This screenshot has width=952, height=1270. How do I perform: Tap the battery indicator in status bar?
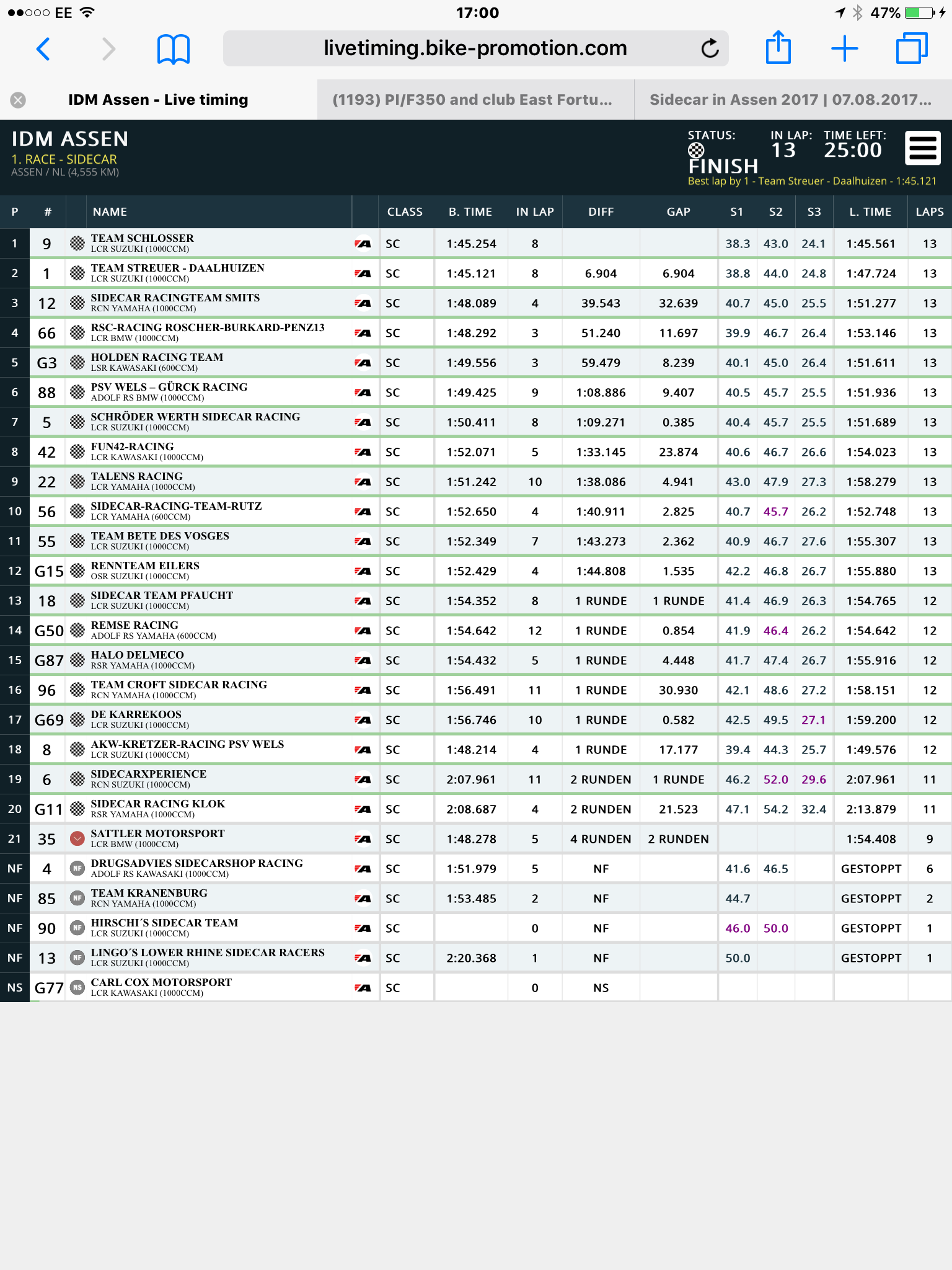(x=920, y=12)
